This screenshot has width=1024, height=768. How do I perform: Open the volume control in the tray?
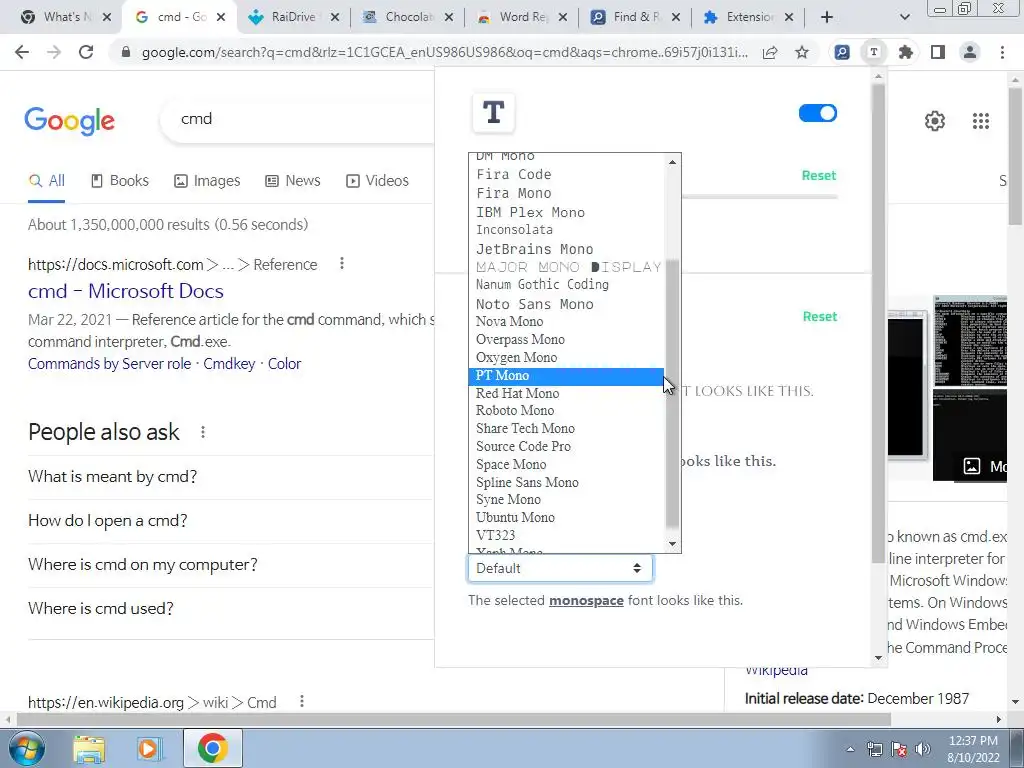(x=923, y=749)
